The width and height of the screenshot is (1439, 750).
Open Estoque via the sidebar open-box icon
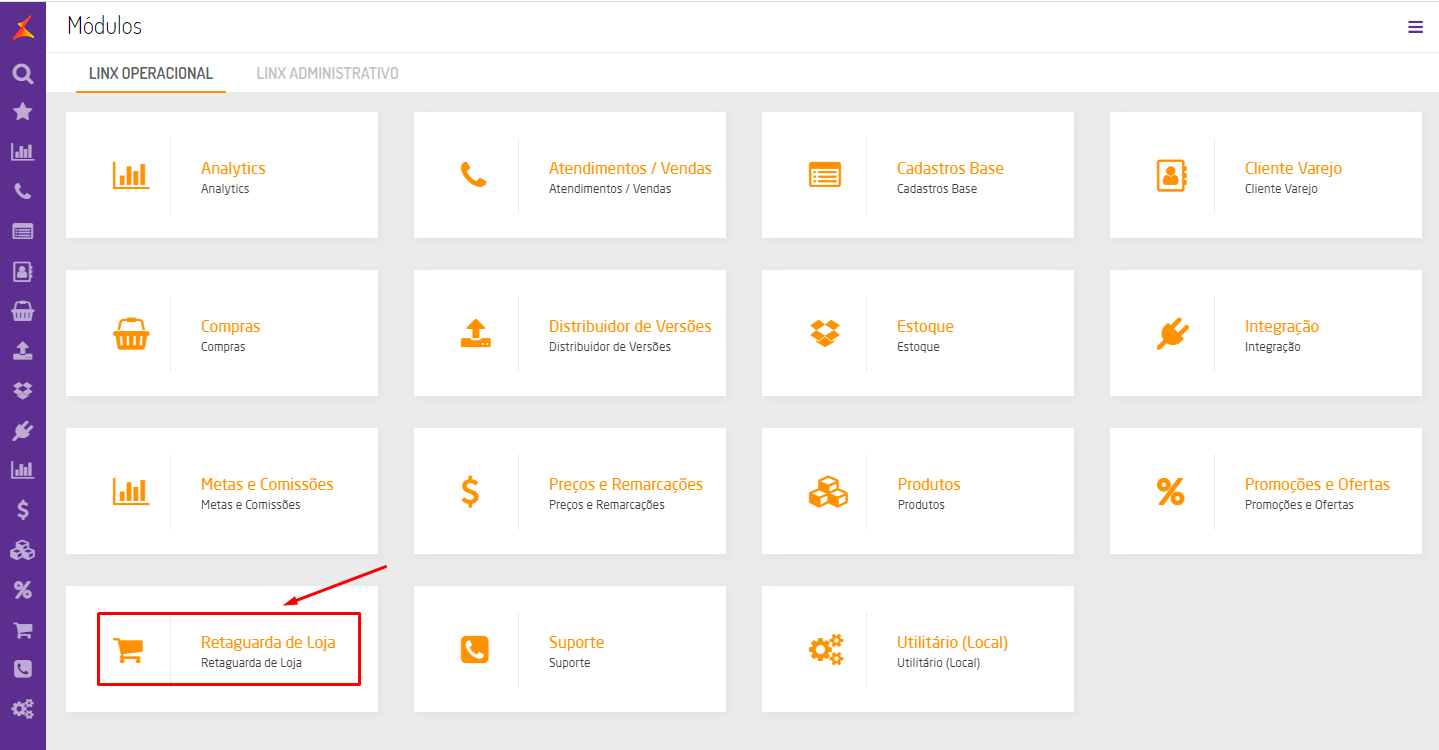click(x=22, y=391)
